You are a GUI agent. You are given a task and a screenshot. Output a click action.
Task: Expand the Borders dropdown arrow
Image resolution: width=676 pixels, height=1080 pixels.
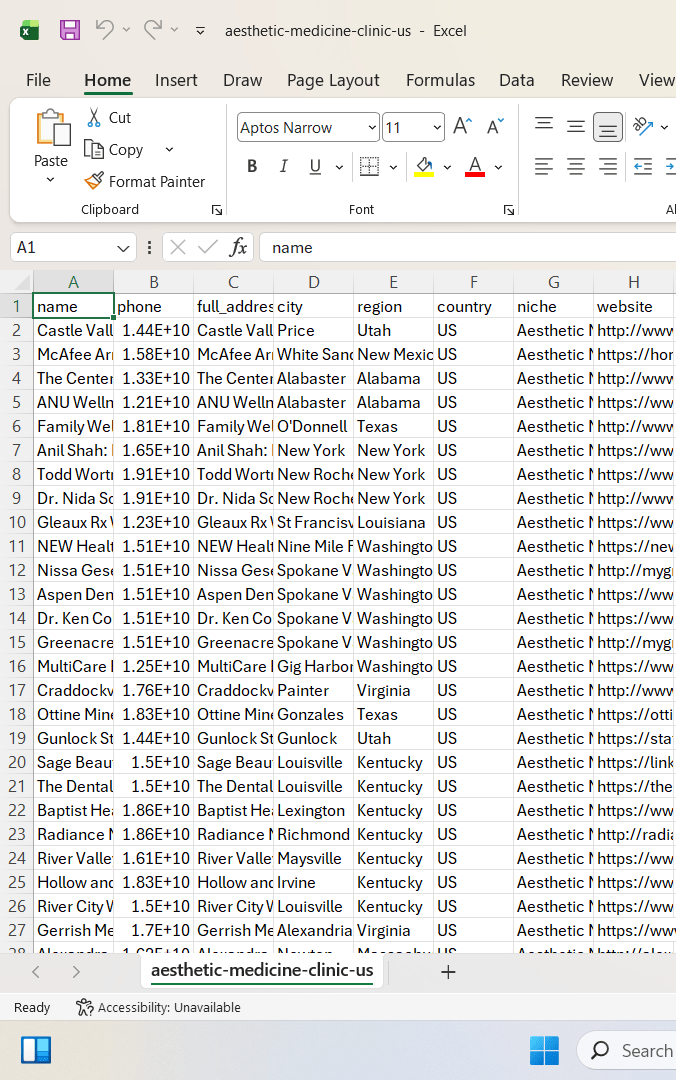(393, 167)
